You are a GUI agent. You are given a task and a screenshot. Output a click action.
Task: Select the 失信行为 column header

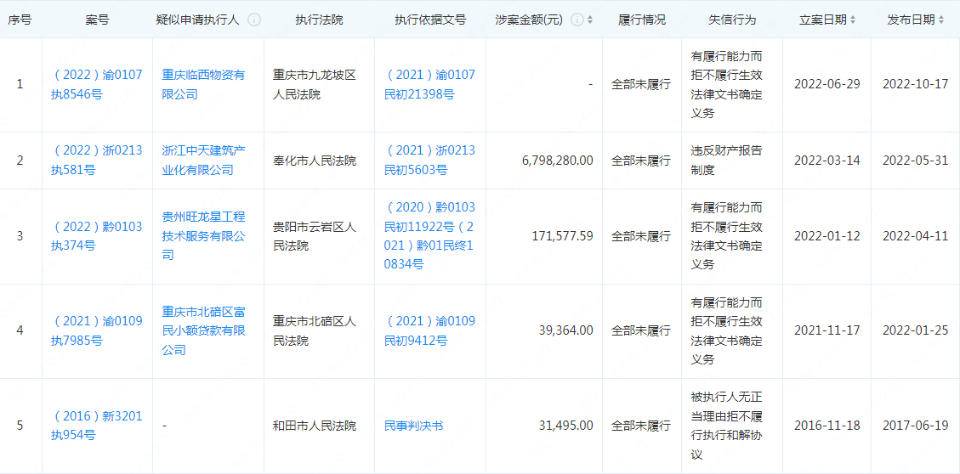pyautogui.click(x=732, y=20)
